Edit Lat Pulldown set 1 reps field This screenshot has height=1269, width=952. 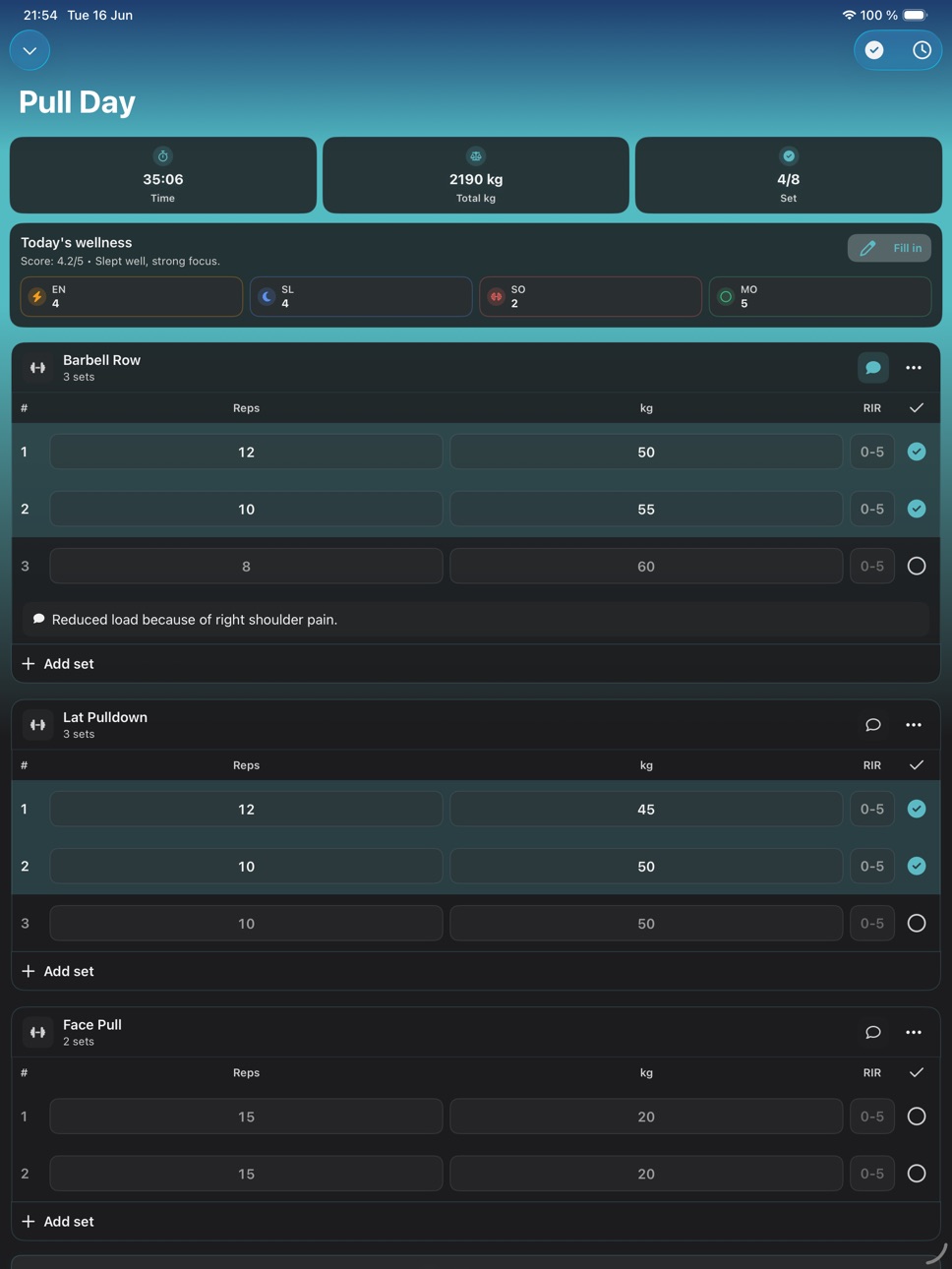(246, 809)
